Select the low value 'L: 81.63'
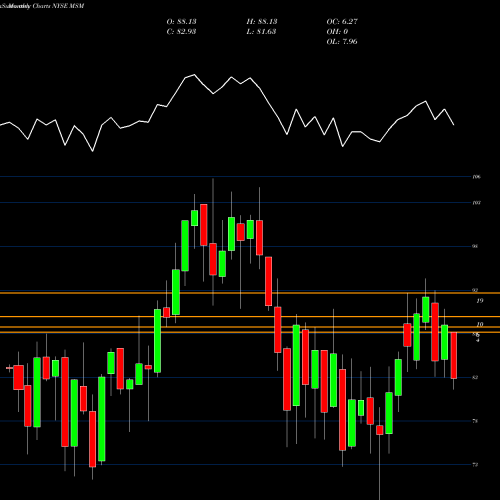Viewport: 500px width, 500px height. tap(261, 32)
